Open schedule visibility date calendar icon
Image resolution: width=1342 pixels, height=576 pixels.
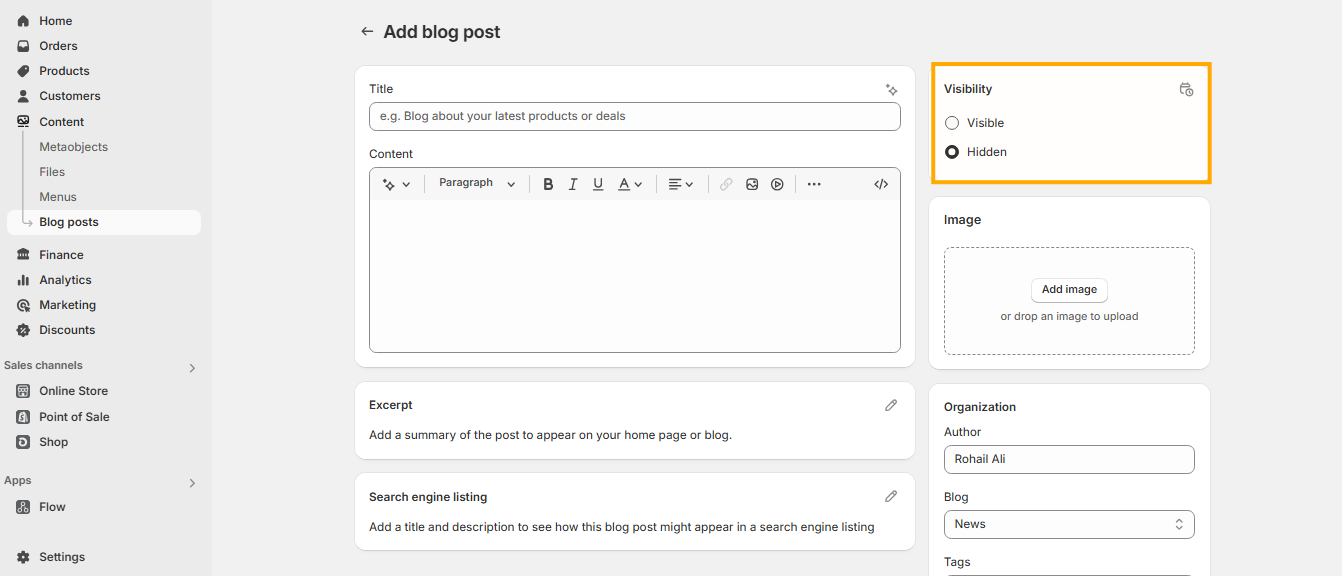click(x=1186, y=89)
